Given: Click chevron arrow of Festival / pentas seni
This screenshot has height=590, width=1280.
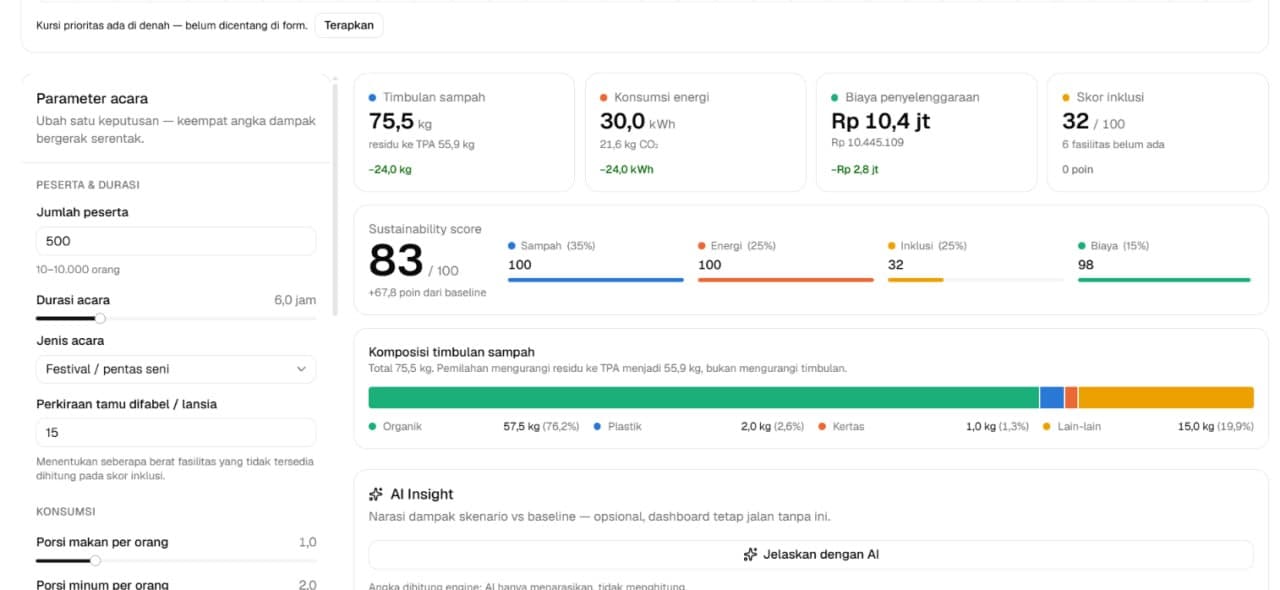Looking at the screenshot, I should point(302,369).
